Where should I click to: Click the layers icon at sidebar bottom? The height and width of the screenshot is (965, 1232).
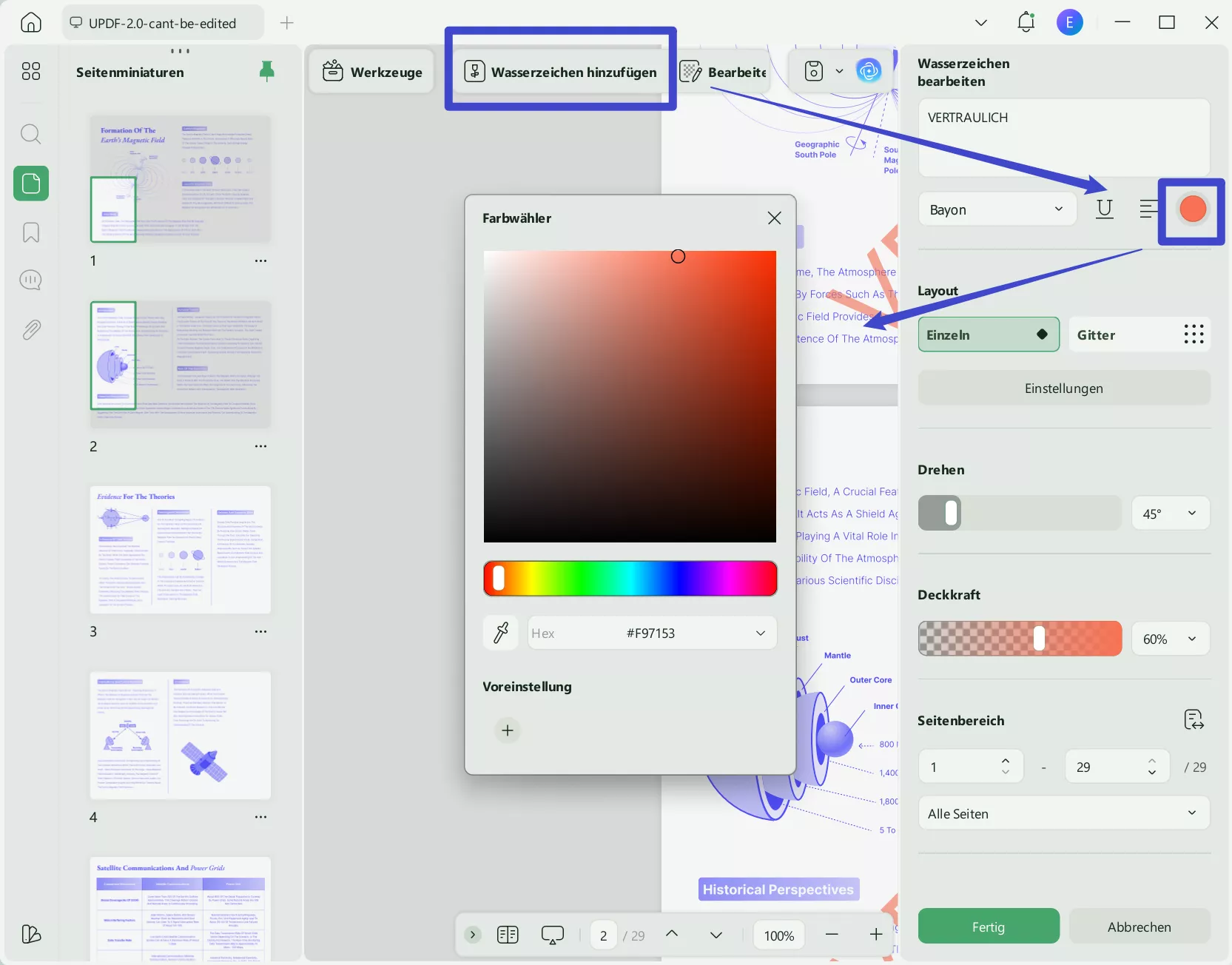pyautogui.click(x=31, y=934)
